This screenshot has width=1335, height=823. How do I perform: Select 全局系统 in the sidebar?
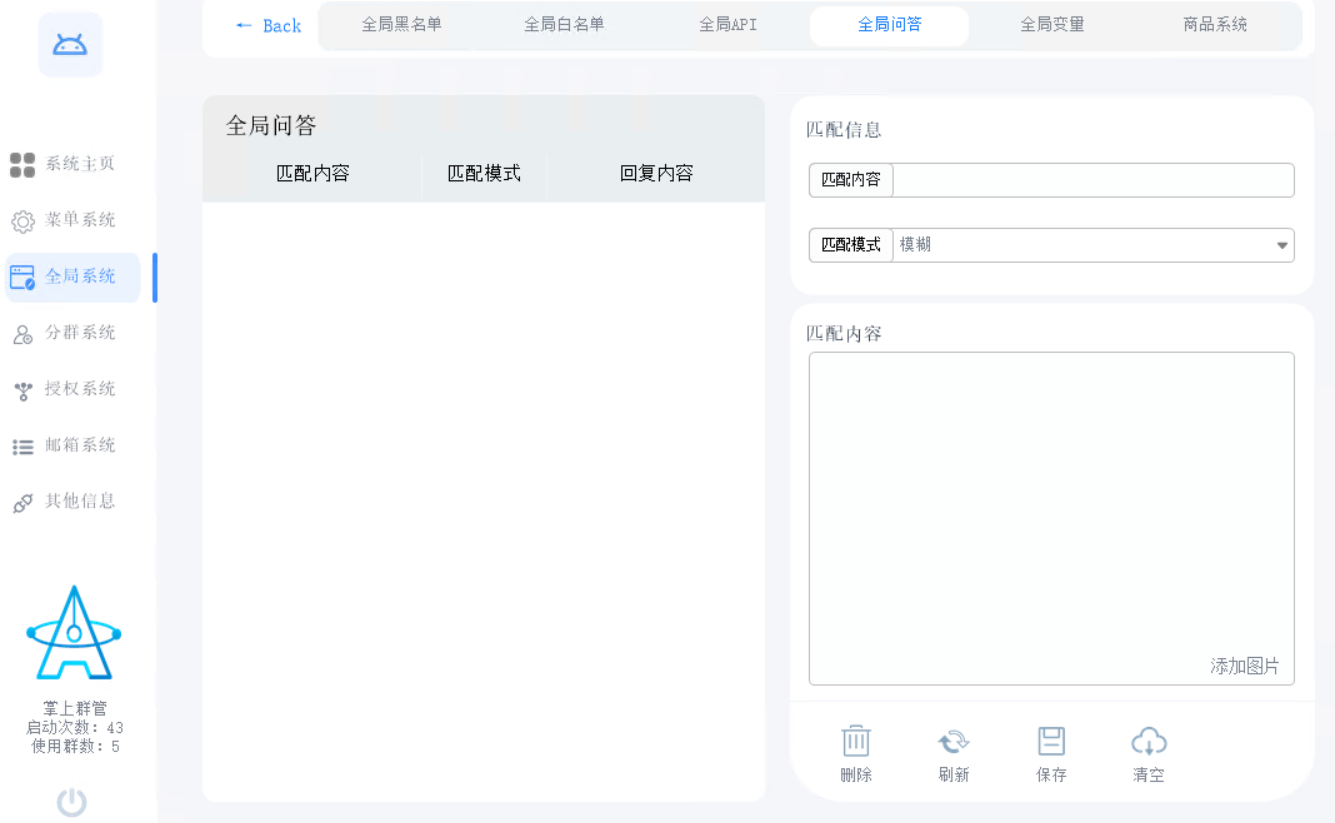coord(73,277)
